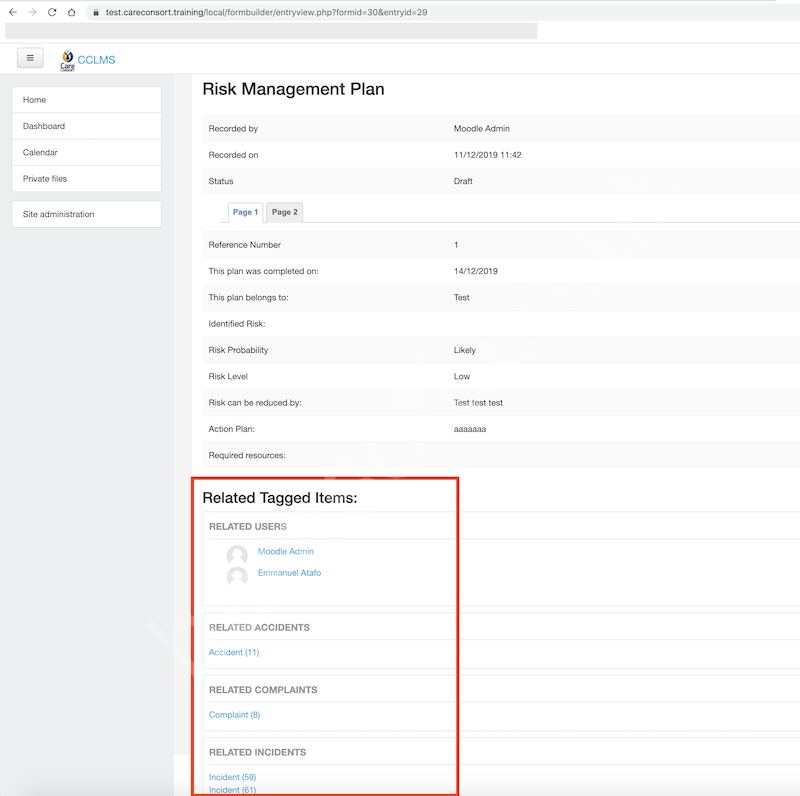Switch to the Page 2 tab
800x796 pixels.
pyautogui.click(x=285, y=212)
